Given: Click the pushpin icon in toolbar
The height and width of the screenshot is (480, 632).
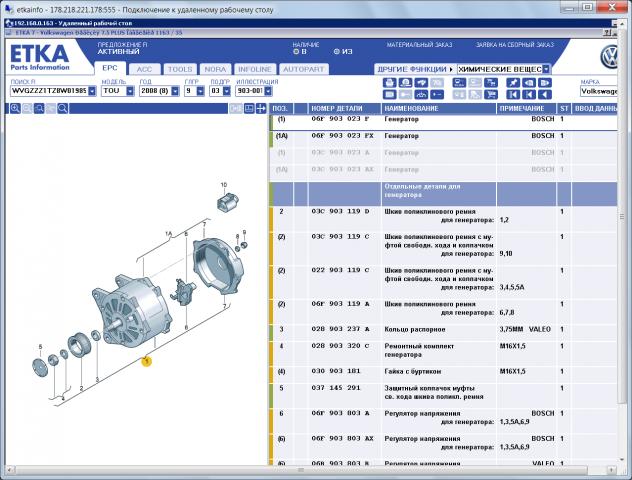Looking at the screenshot, I should point(513,83).
